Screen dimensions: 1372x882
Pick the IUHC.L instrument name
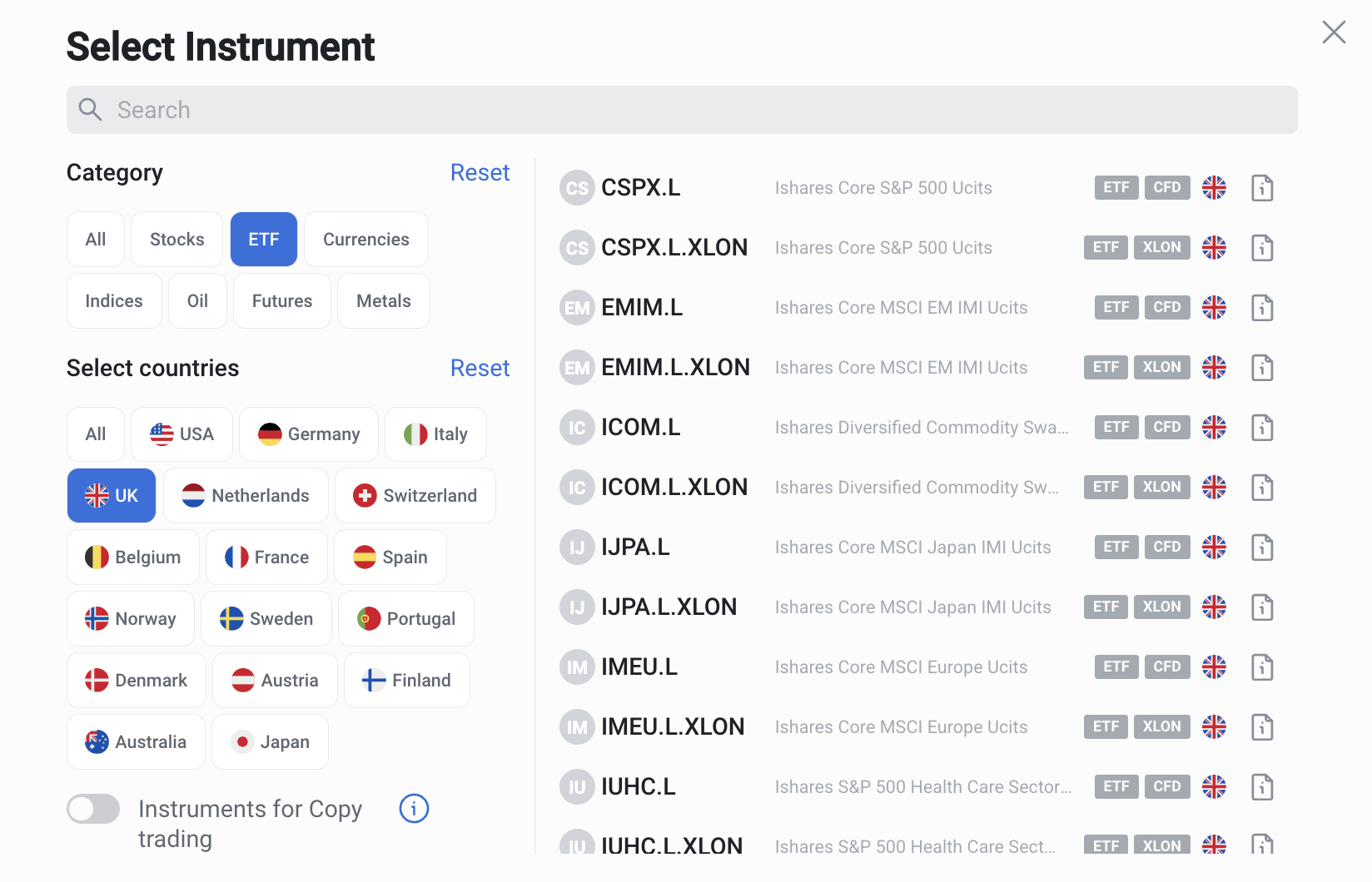pyautogui.click(x=639, y=787)
